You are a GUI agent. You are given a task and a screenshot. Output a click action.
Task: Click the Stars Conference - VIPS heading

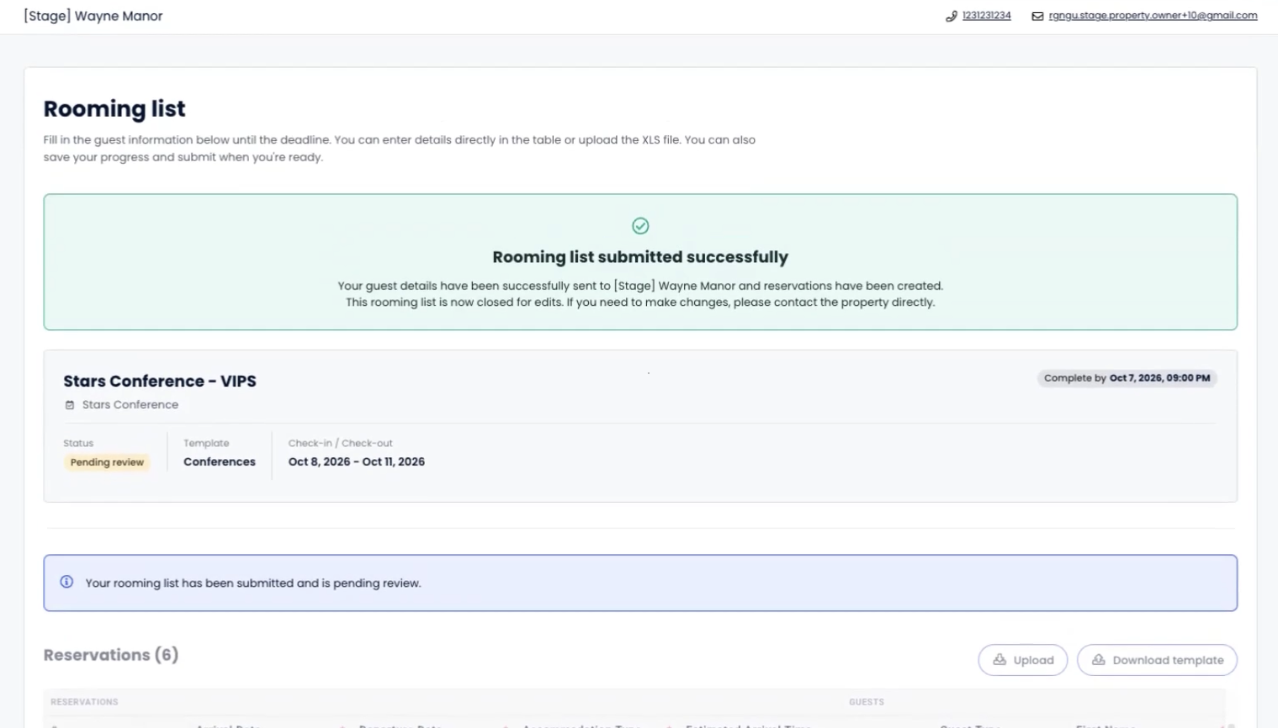point(160,381)
